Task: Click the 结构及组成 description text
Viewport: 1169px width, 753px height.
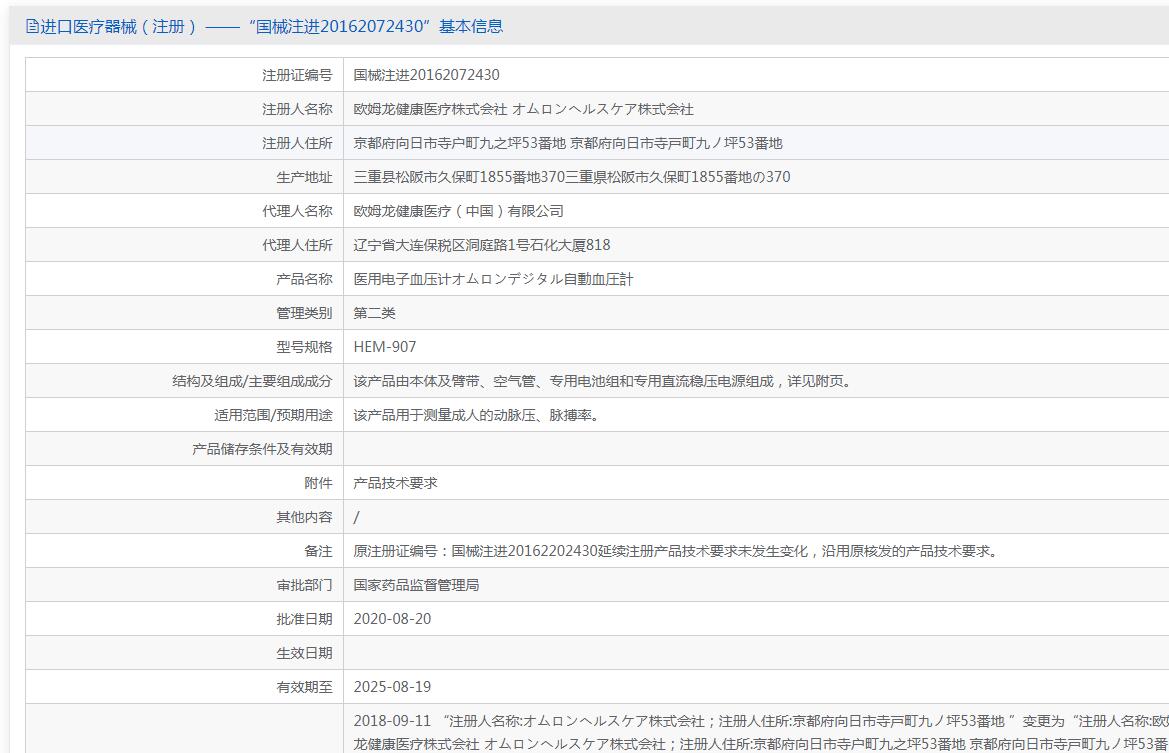Action: coord(604,381)
